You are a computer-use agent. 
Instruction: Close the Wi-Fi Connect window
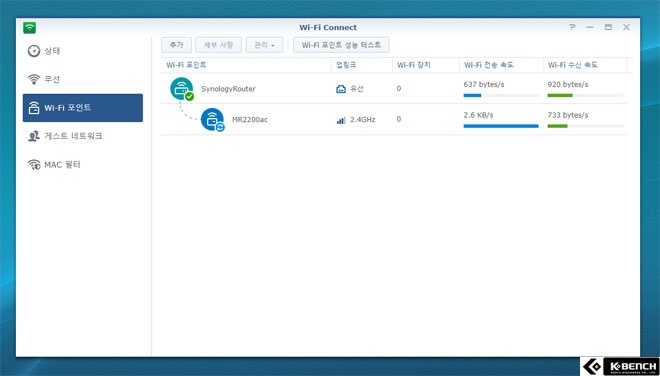tap(626, 27)
